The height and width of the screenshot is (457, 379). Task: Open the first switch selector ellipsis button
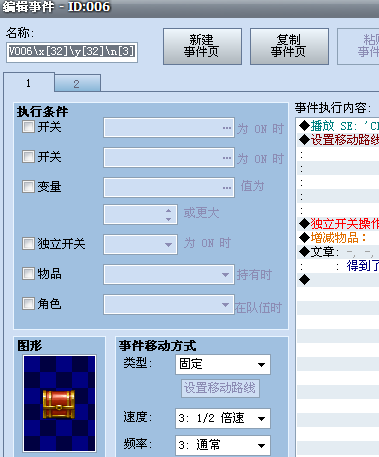click(227, 128)
